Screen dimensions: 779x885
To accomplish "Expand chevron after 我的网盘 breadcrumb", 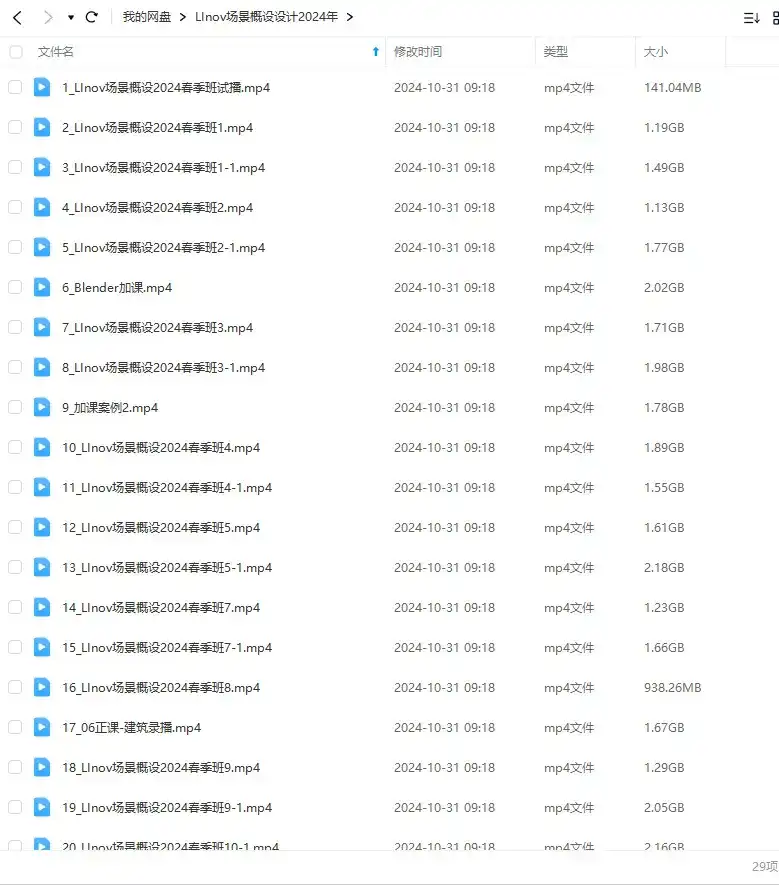I will coord(183,17).
